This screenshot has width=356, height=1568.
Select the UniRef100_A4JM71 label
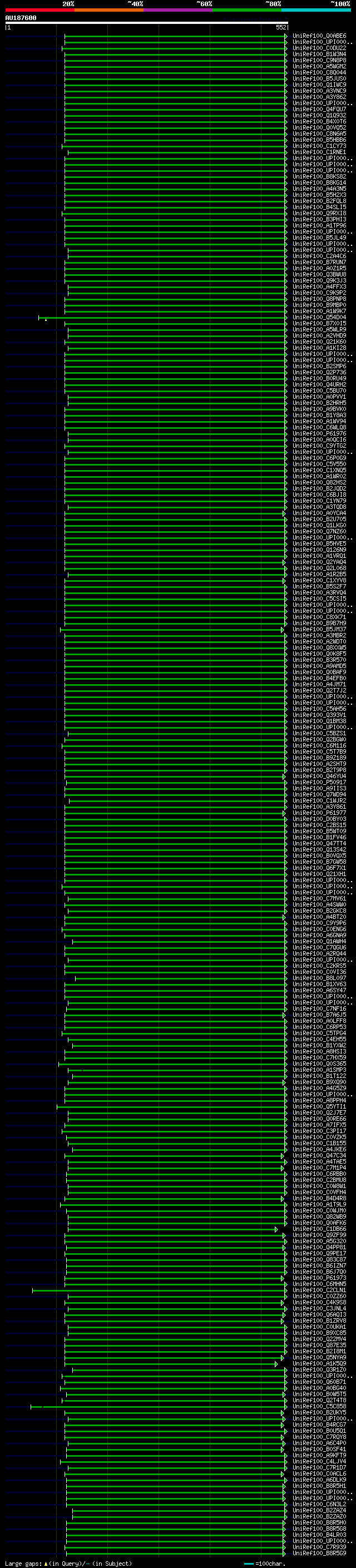click(x=319, y=685)
